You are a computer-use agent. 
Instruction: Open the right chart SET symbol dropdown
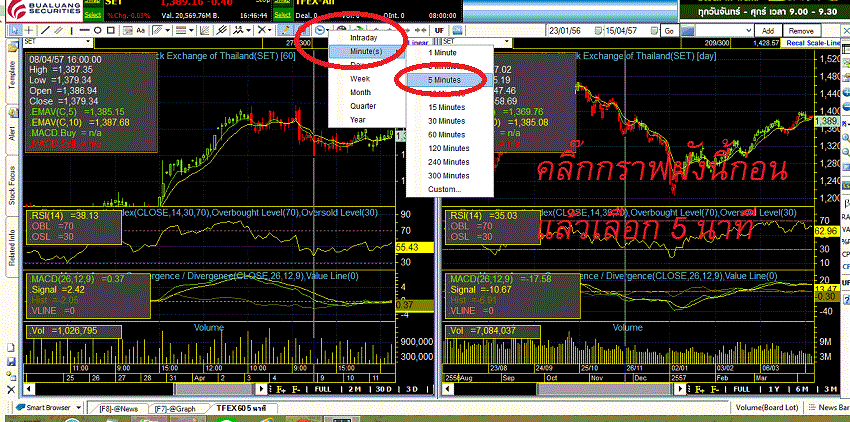[508, 41]
